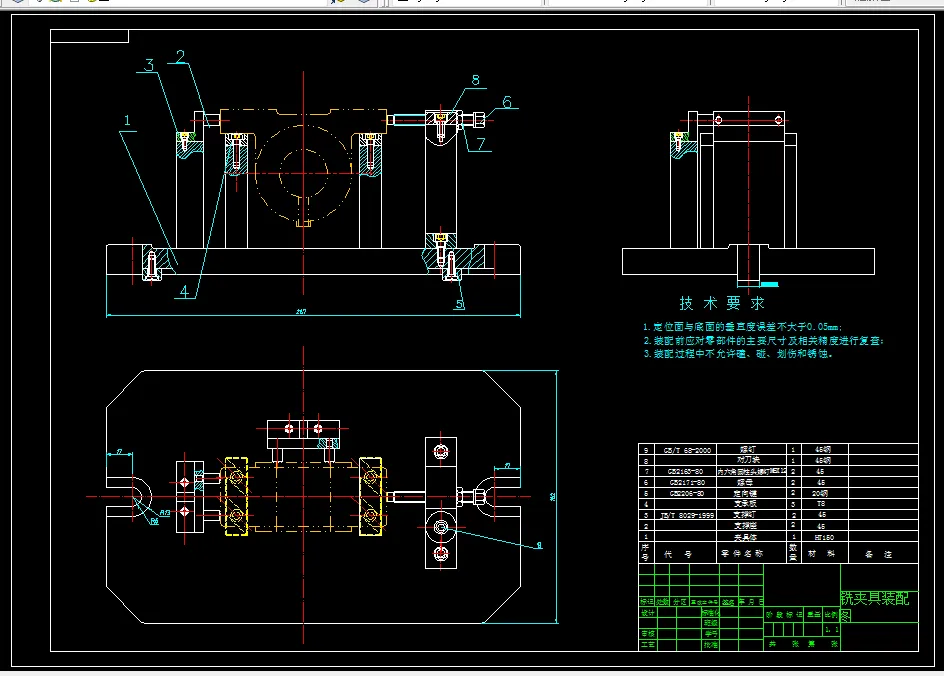The width and height of the screenshot is (944, 676).
Task: Select callout number 9 in the plan view
Action: pos(539,545)
